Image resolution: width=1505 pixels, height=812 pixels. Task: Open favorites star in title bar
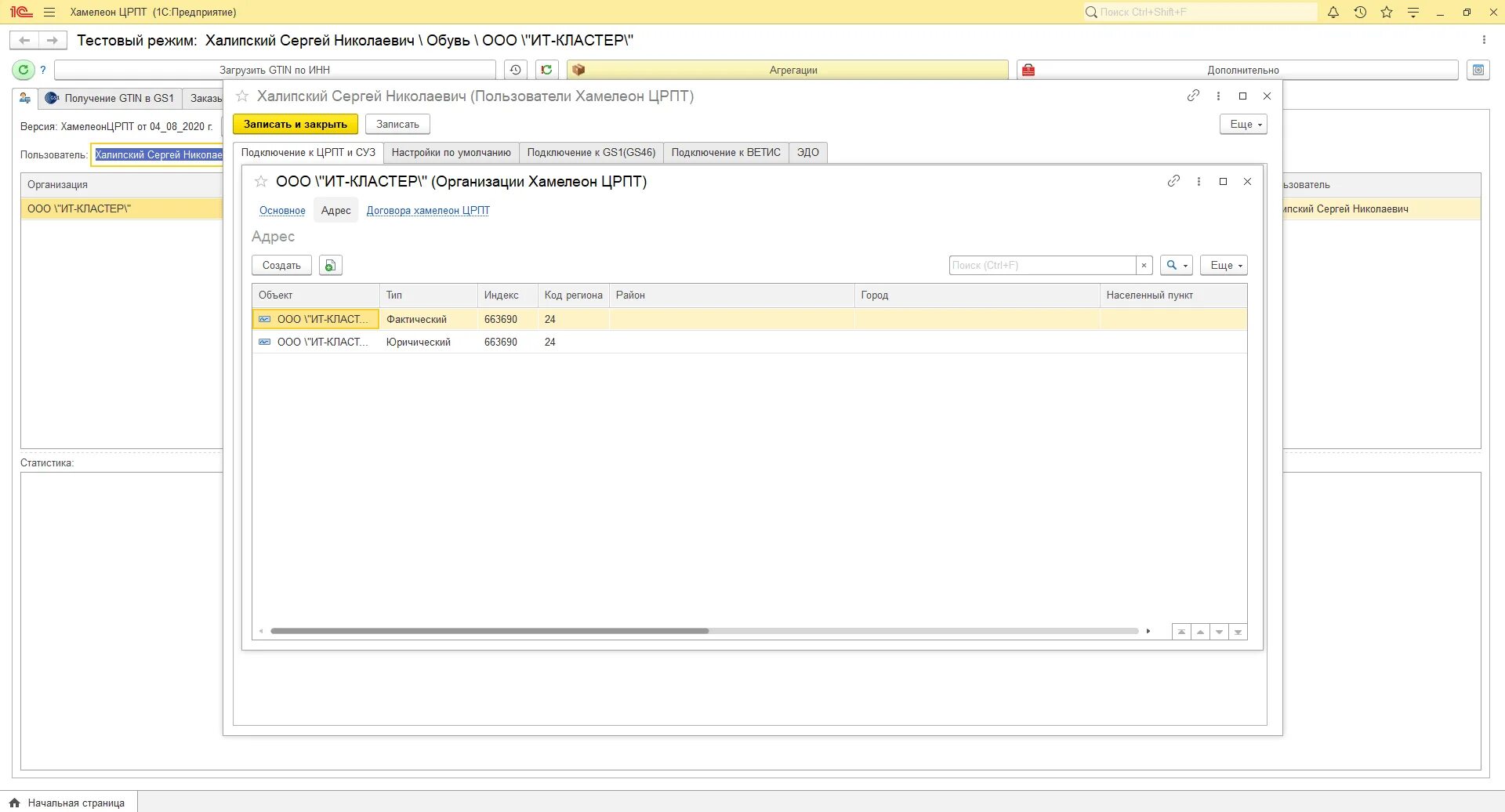click(1387, 12)
